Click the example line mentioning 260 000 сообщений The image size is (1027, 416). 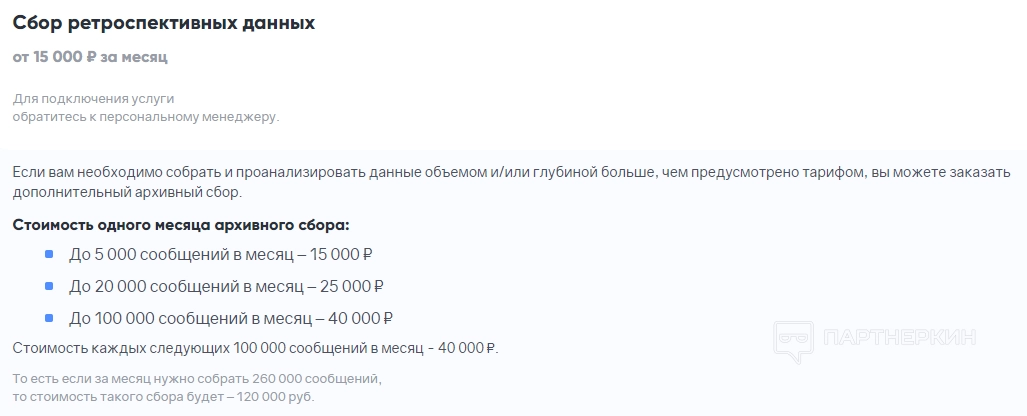click(x=197, y=379)
